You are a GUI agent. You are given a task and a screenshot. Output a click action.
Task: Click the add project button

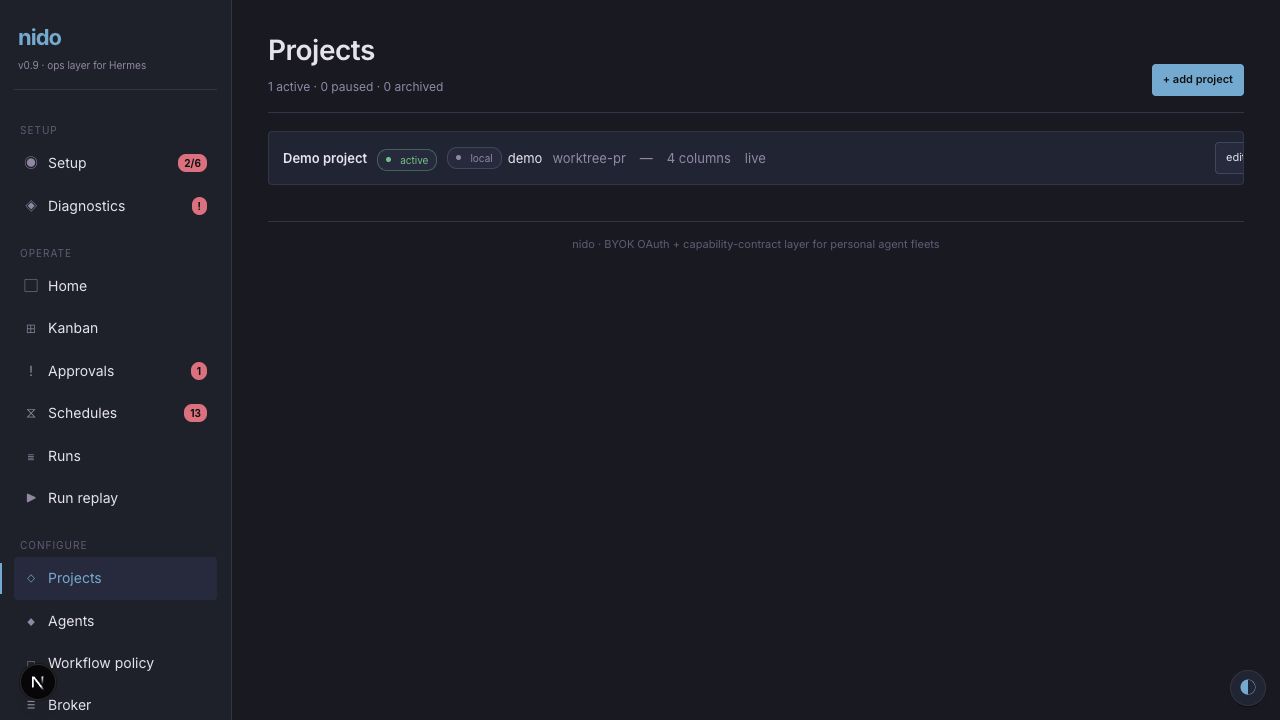click(x=1198, y=80)
